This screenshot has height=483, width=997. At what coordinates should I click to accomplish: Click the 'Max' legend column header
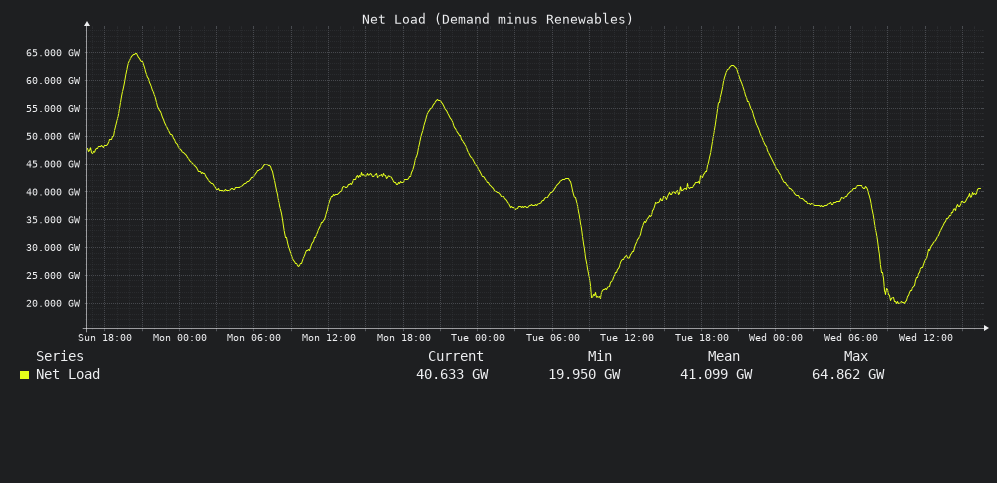[x=856, y=357]
